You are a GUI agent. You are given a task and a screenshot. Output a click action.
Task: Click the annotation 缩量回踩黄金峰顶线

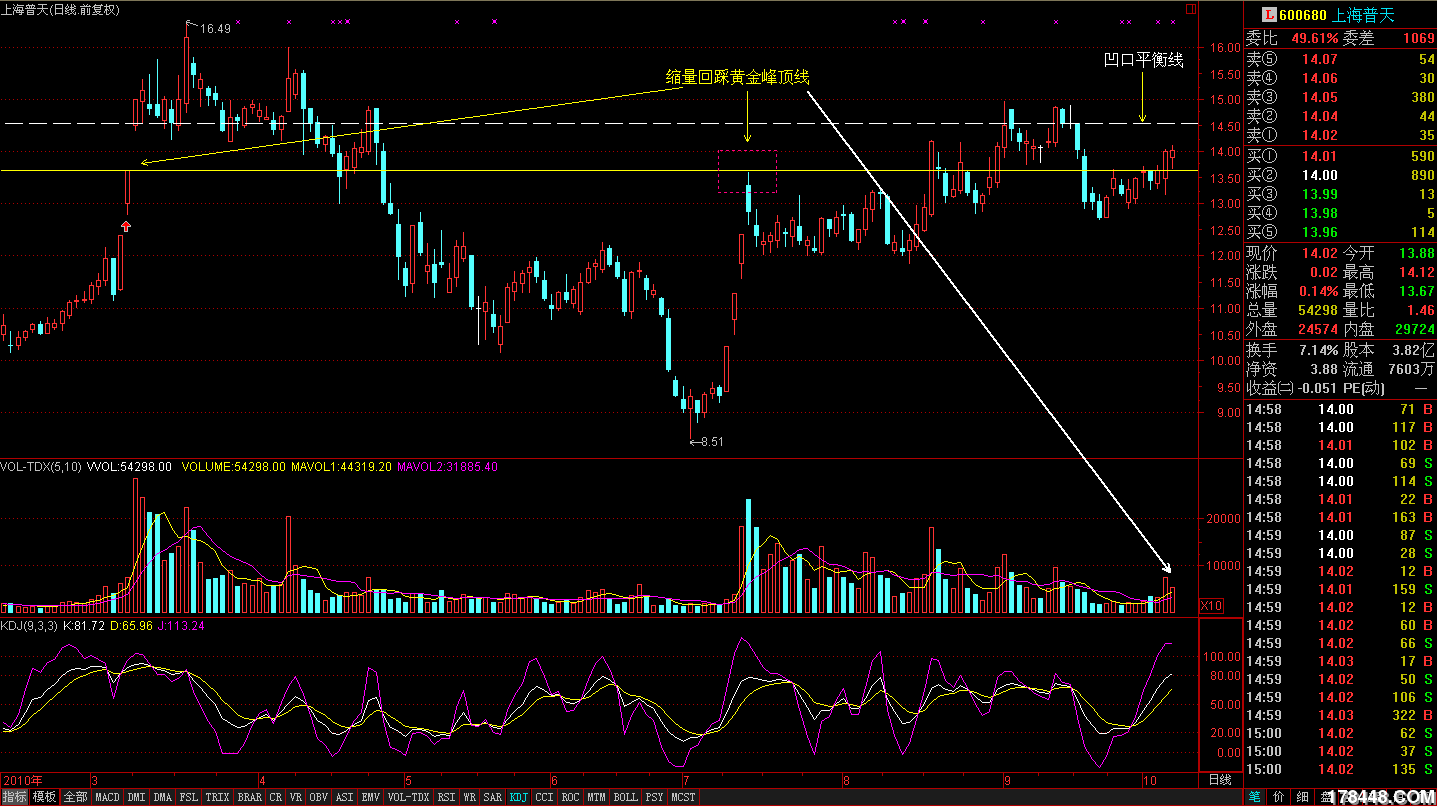(x=738, y=77)
